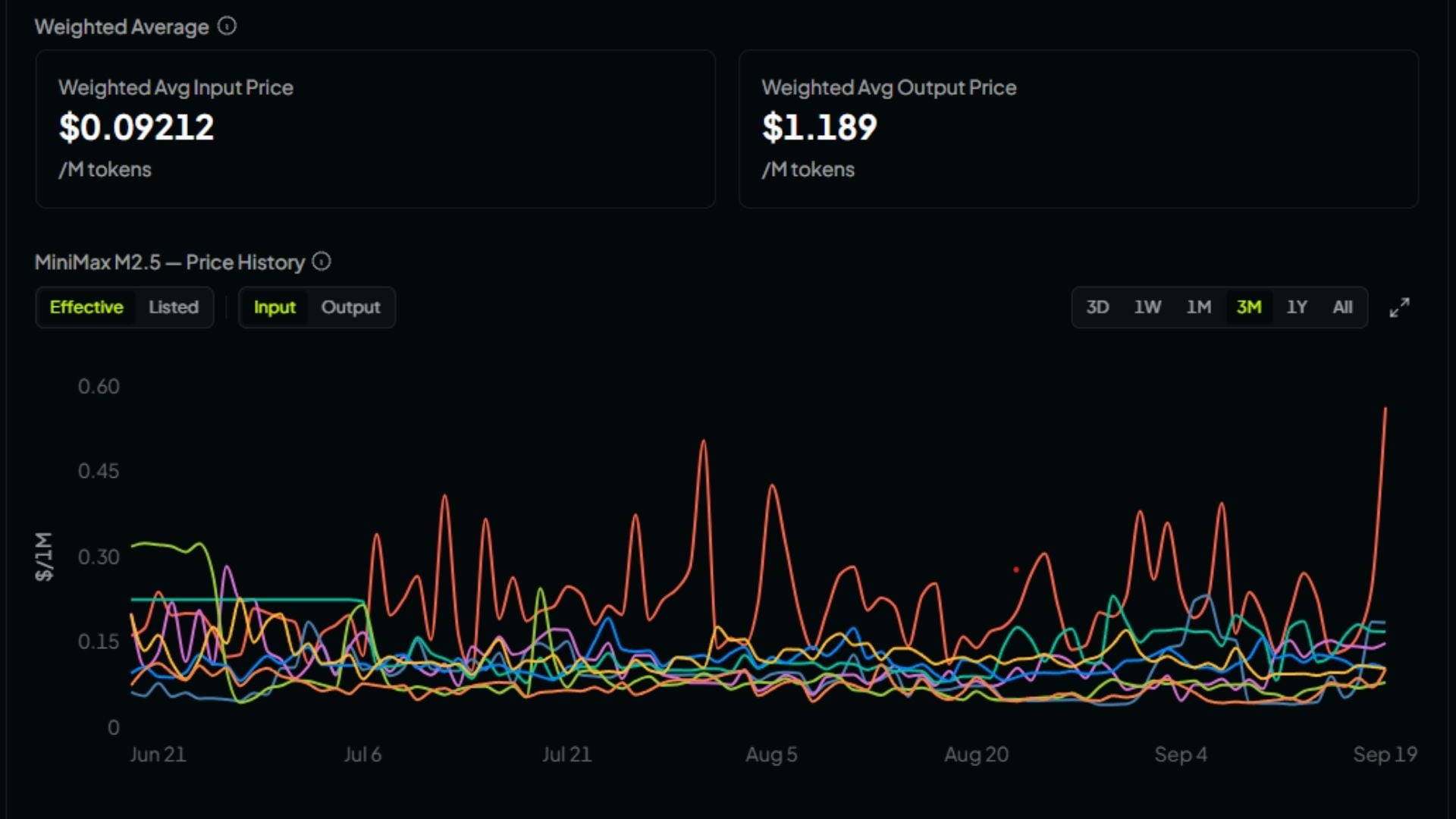Viewport: 1456px width, 819px height.
Task: Click the Jul 6 axis label
Action: pos(362,755)
